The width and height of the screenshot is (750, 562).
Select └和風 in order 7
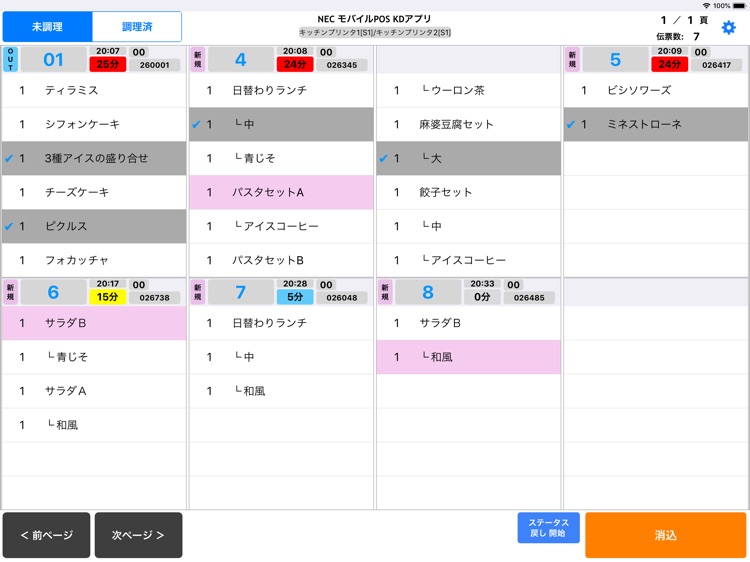pos(281,391)
